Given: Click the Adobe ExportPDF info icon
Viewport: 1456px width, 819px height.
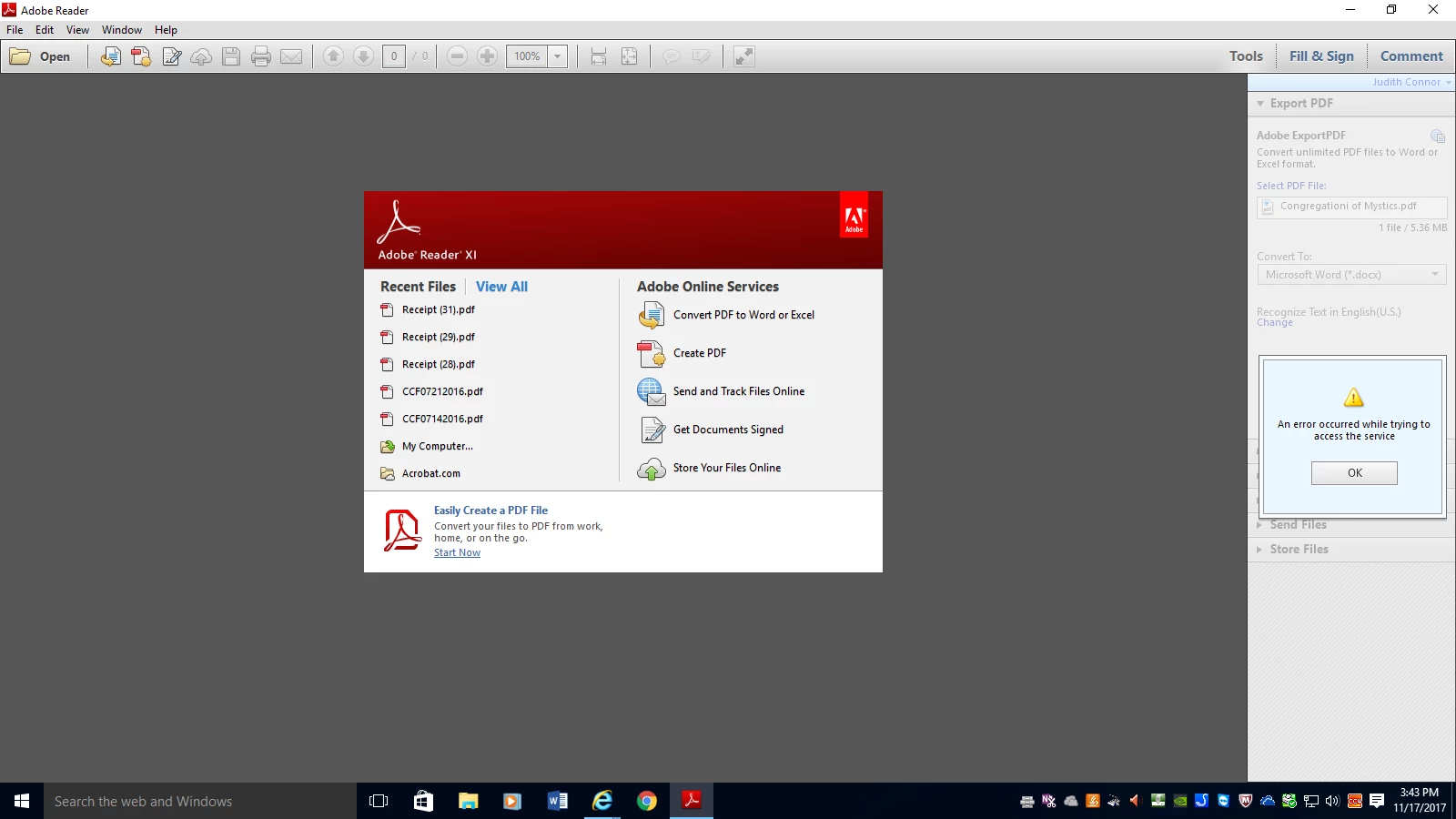Looking at the screenshot, I should pyautogui.click(x=1438, y=136).
